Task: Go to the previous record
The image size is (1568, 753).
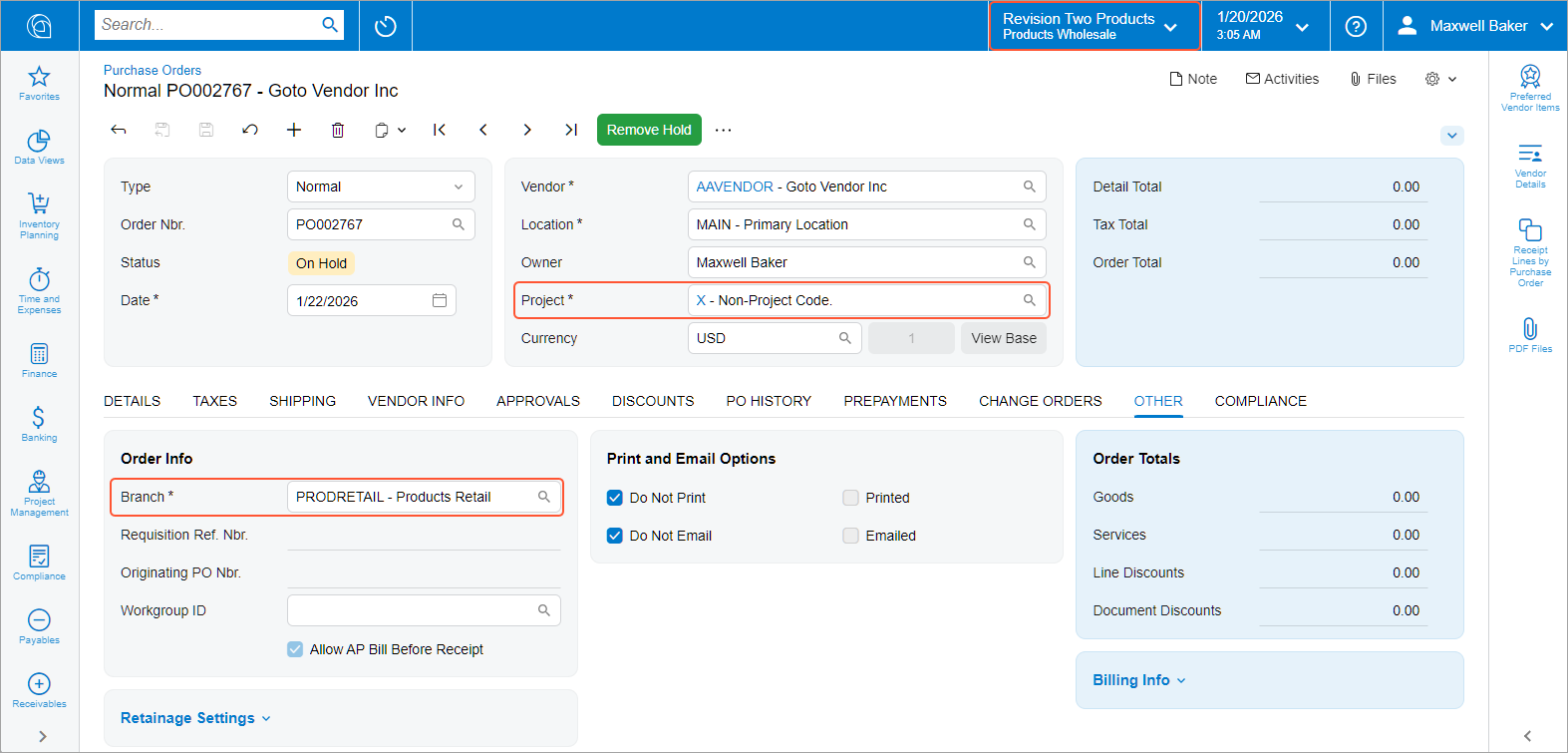Action: click(483, 130)
